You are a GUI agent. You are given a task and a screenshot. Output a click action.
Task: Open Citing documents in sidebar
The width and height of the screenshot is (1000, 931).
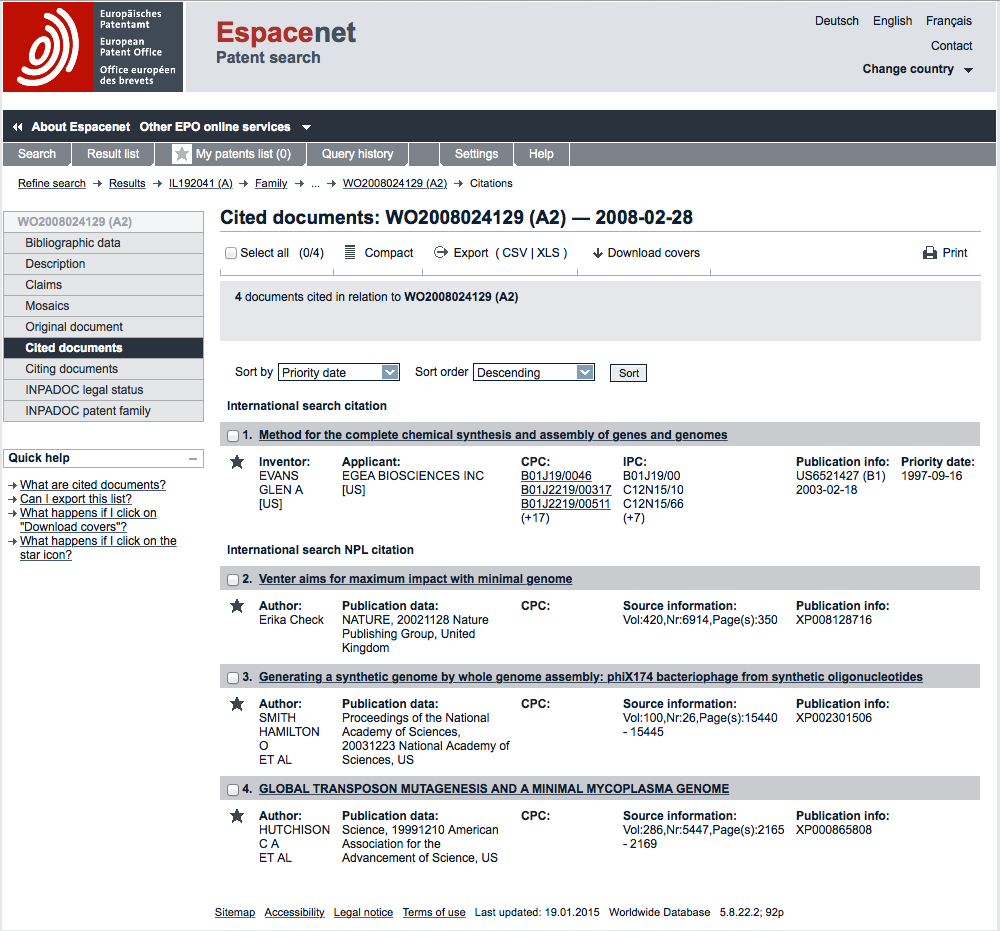[x=103, y=369]
